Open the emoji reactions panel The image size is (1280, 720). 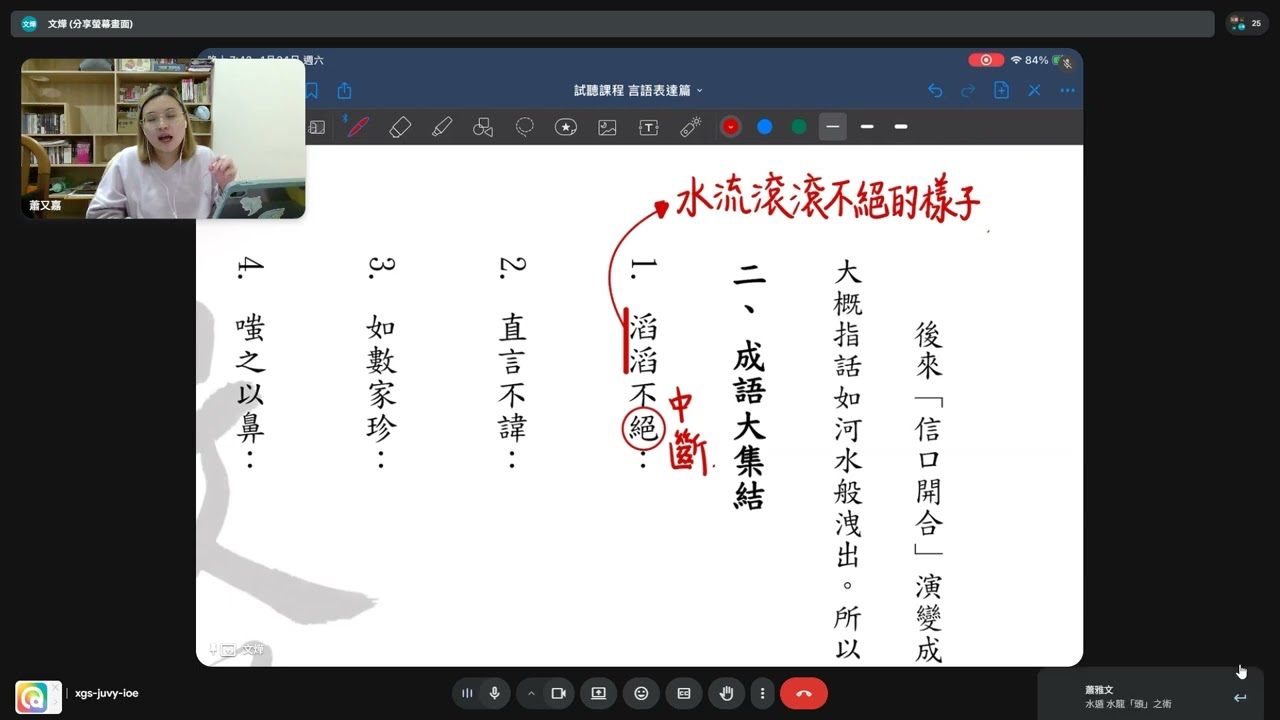[641, 693]
